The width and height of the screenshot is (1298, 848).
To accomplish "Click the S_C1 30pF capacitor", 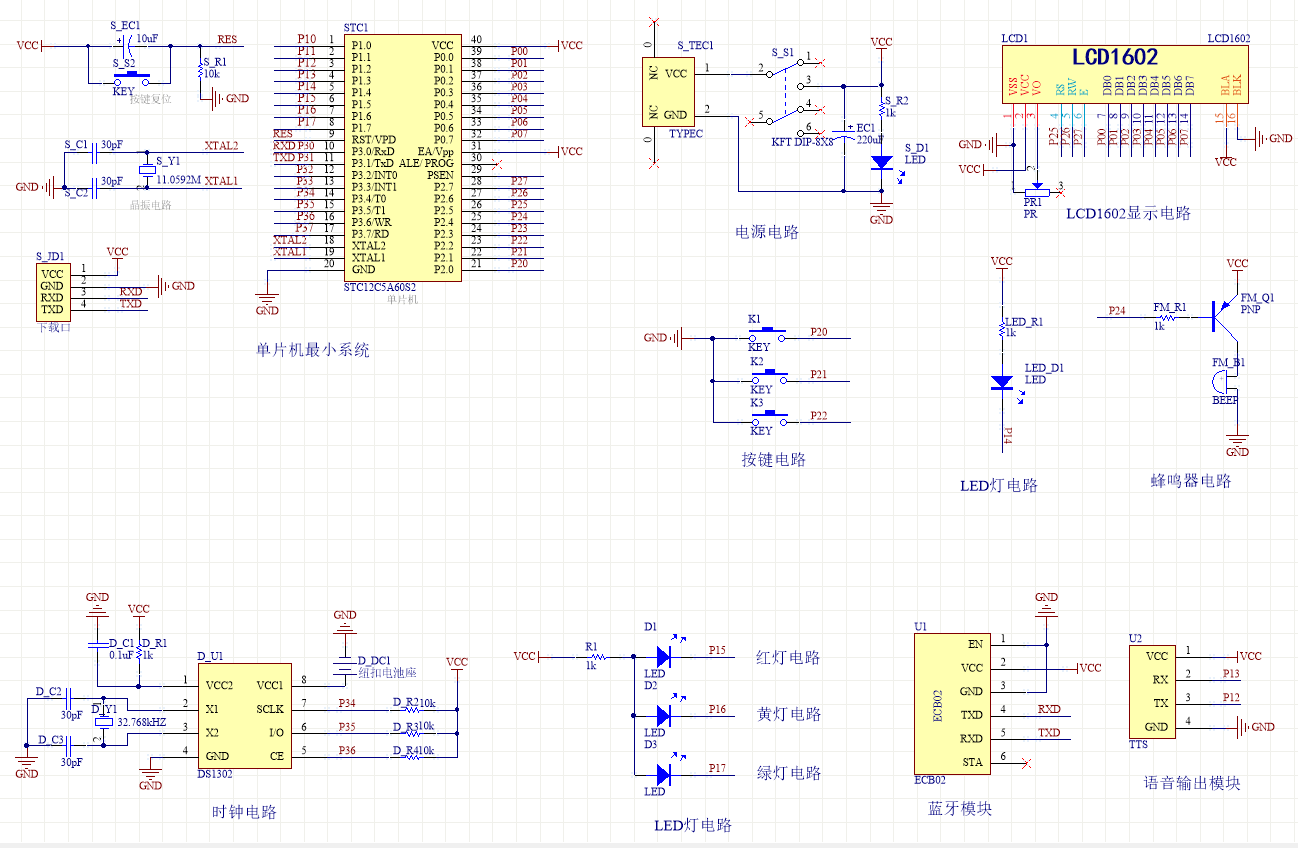I will point(93,151).
